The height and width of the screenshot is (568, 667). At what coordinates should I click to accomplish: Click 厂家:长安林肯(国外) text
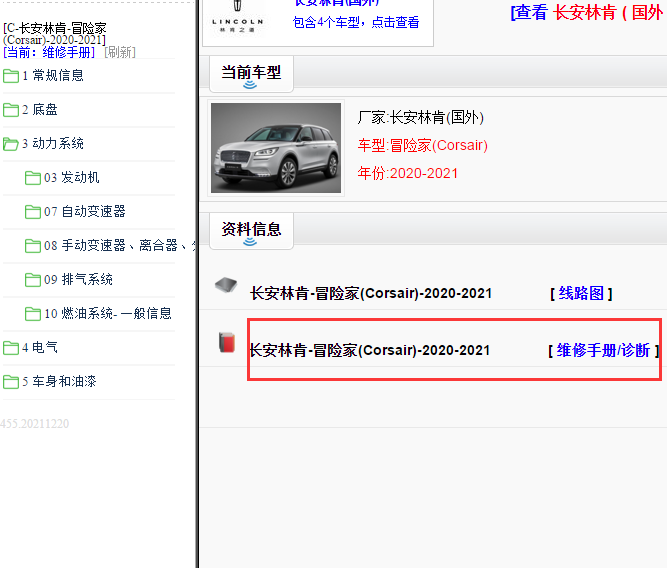420,117
